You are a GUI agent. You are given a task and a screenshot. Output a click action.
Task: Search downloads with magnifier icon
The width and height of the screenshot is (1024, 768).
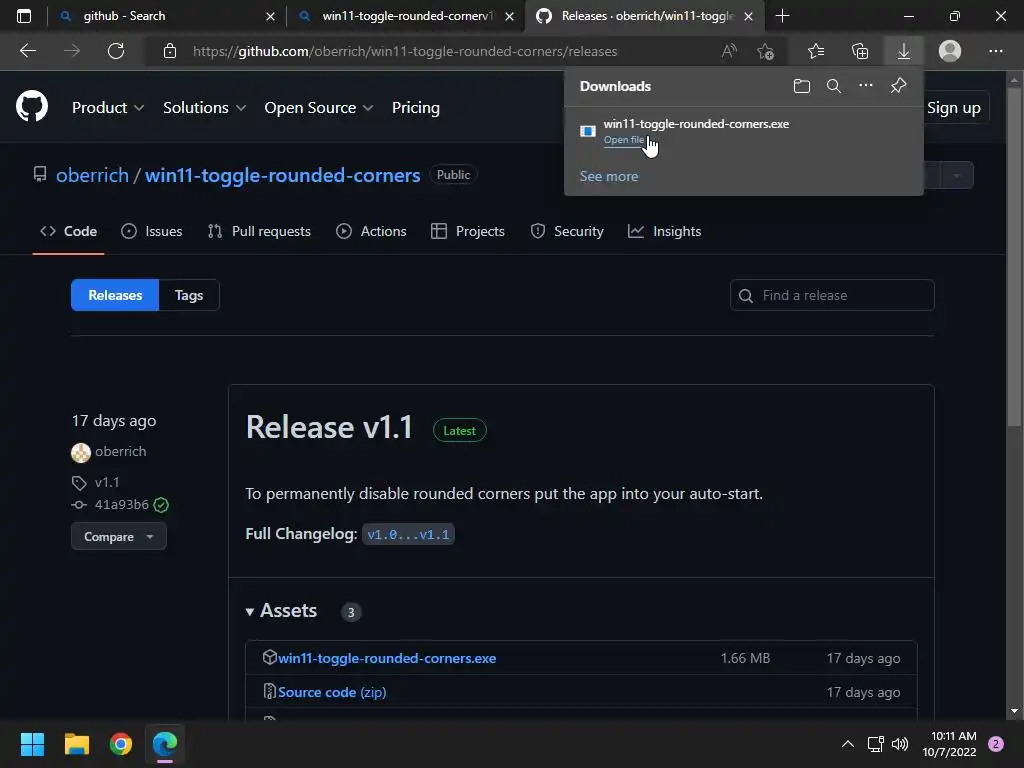833,86
